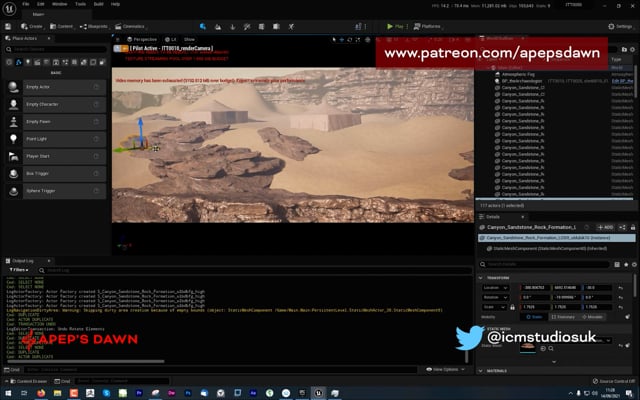
Task: Select Point Light entry
Action: click(56, 139)
